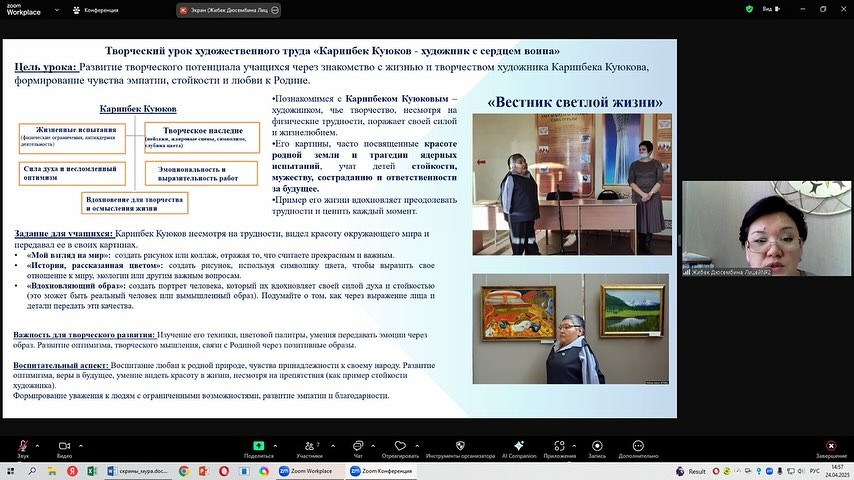
Task: Expand the arrow beside Участники
Action: [333, 446]
